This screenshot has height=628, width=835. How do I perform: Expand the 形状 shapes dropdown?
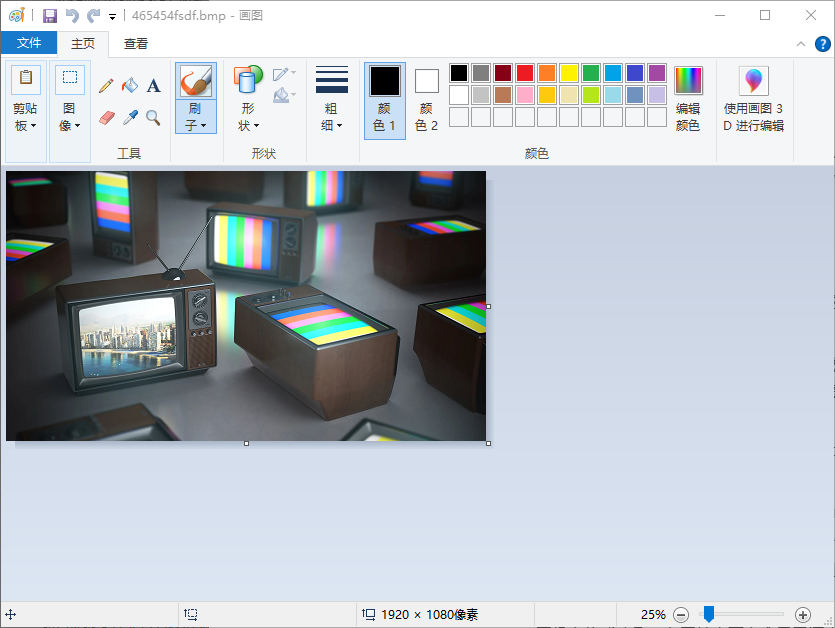(248, 117)
